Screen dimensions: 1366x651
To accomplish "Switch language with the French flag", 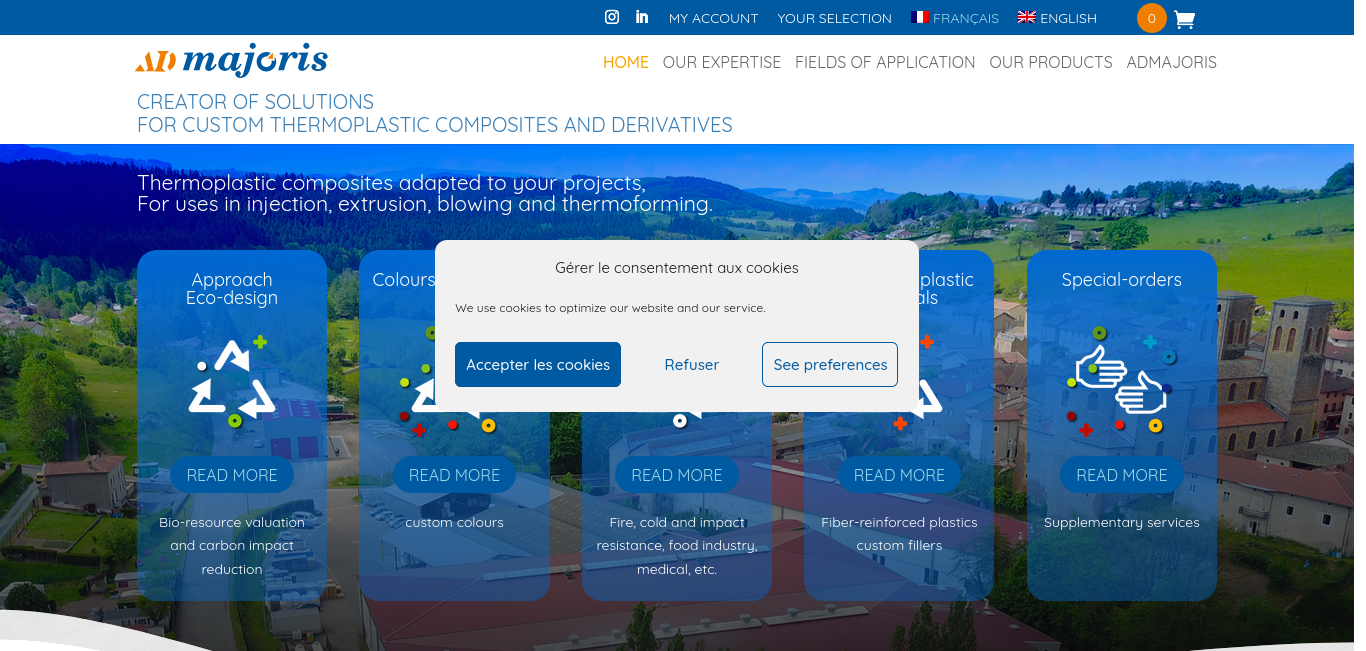I will pyautogui.click(x=920, y=18).
